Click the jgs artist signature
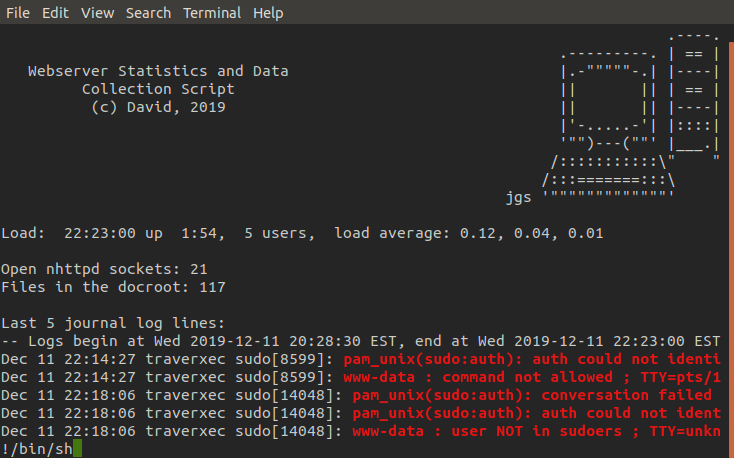This screenshot has height=458, width=734. (519, 197)
